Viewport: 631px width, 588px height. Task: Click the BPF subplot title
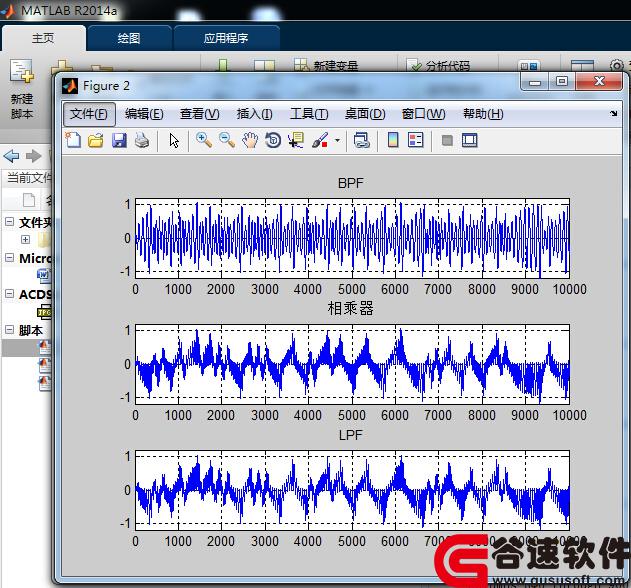coord(351,184)
